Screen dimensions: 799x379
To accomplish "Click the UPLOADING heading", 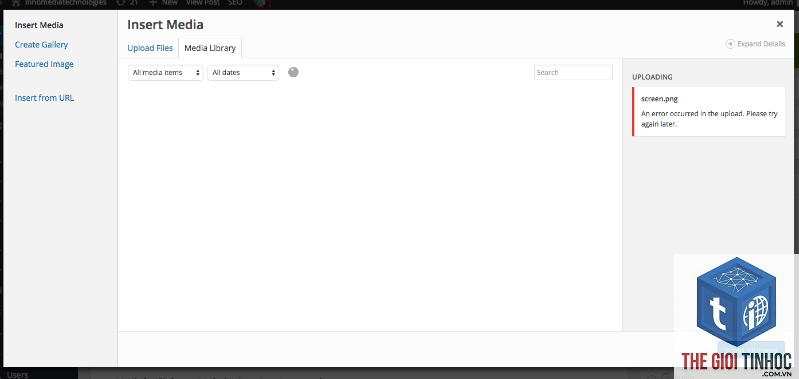I will tap(652, 77).
